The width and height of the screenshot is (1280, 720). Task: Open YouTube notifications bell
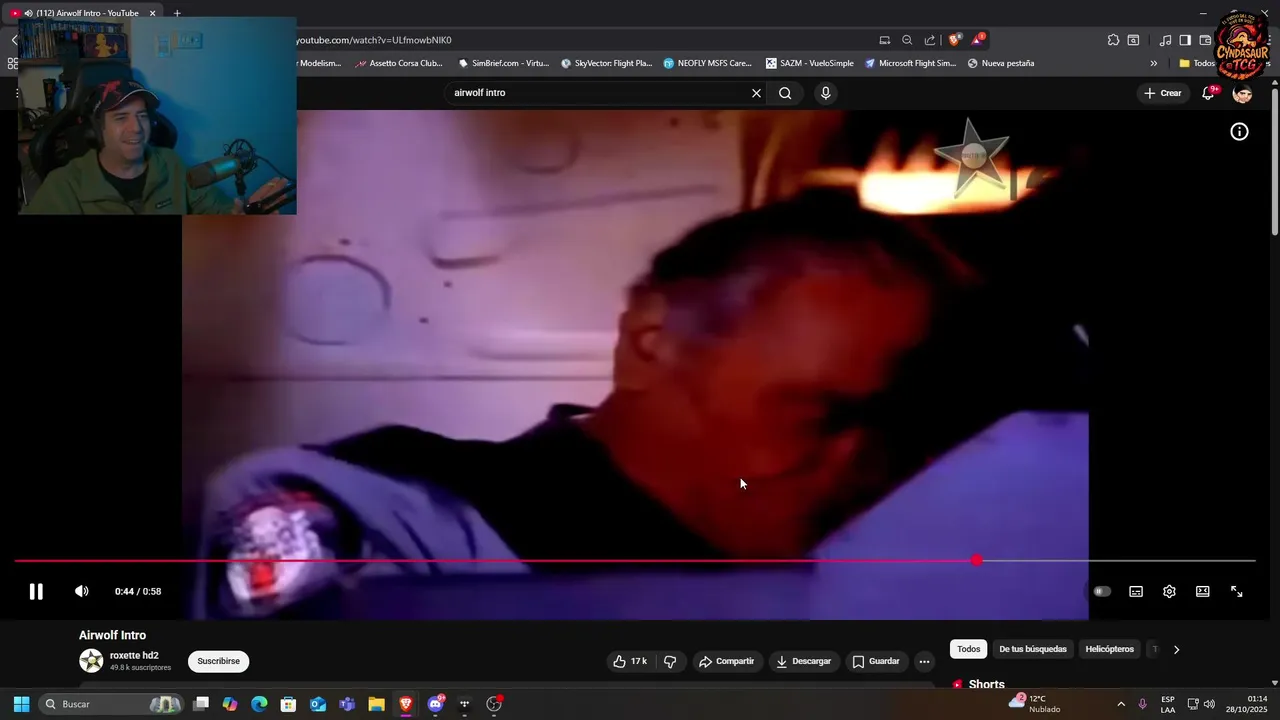click(x=1209, y=93)
